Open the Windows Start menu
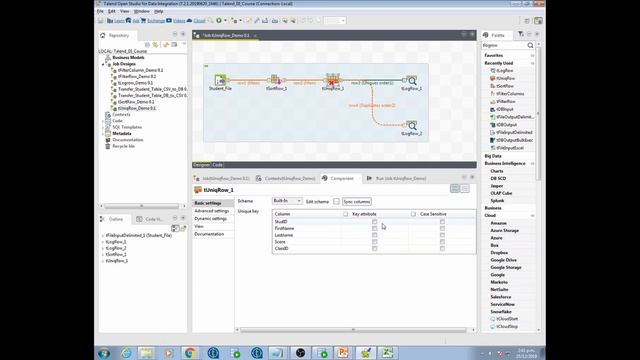This screenshot has width=640, height=360. point(104,353)
